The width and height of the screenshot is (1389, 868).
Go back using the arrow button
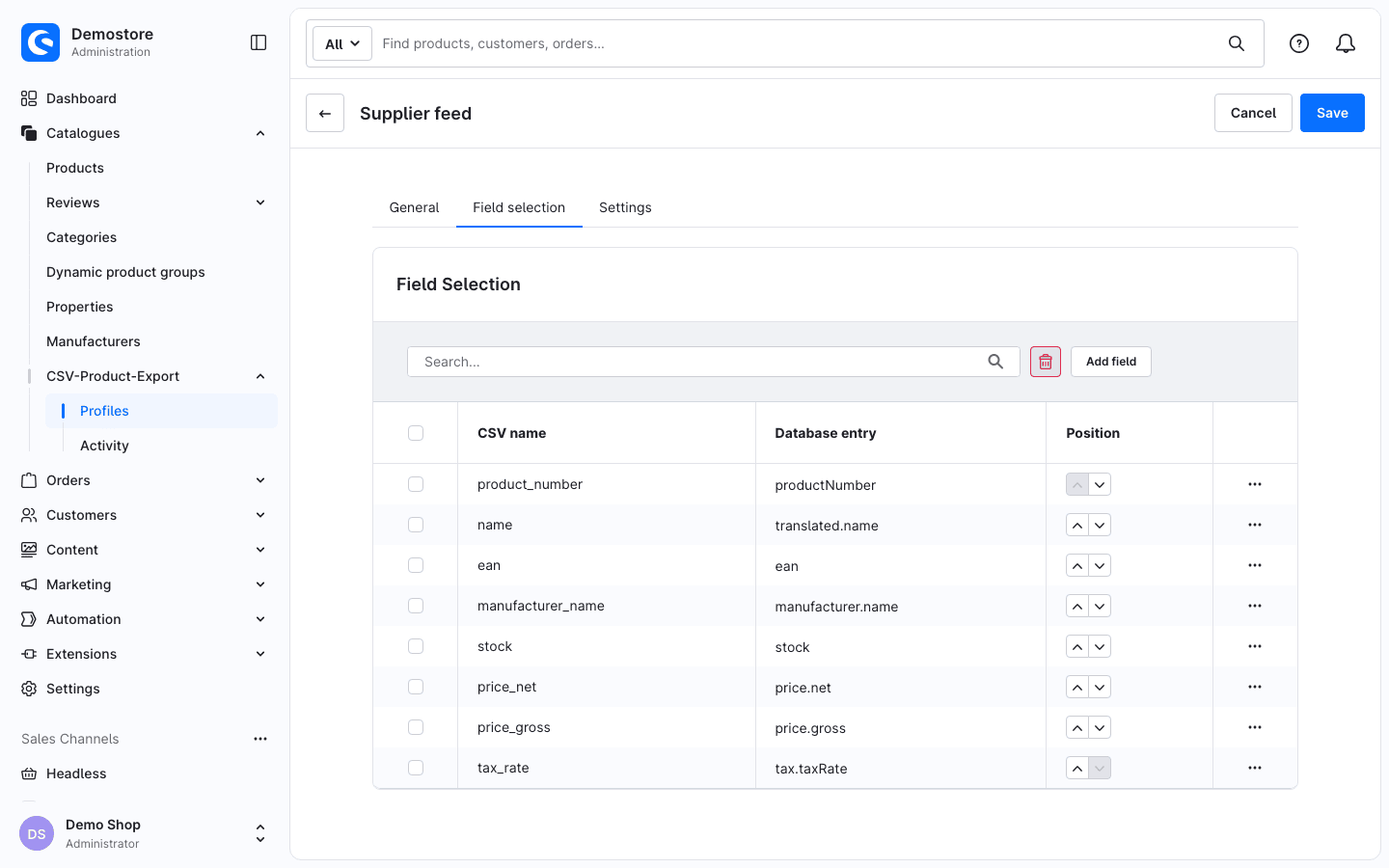(x=325, y=113)
